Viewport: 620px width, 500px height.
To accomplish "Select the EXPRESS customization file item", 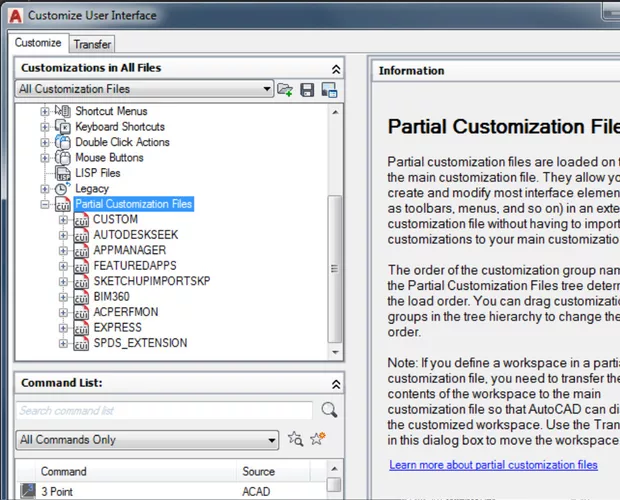I will click(117, 327).
